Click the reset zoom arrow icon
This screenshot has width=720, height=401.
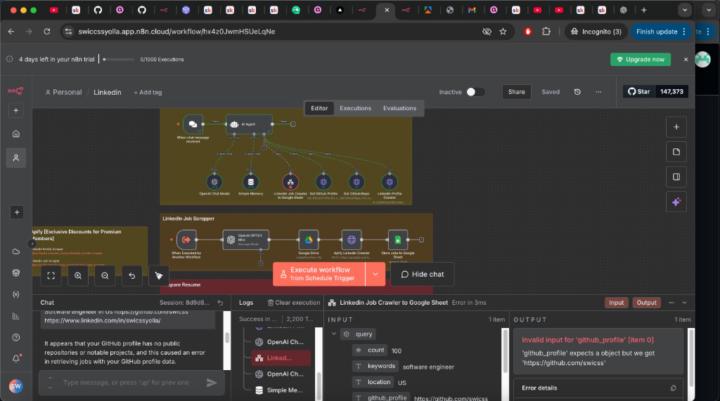coord(132,274)
